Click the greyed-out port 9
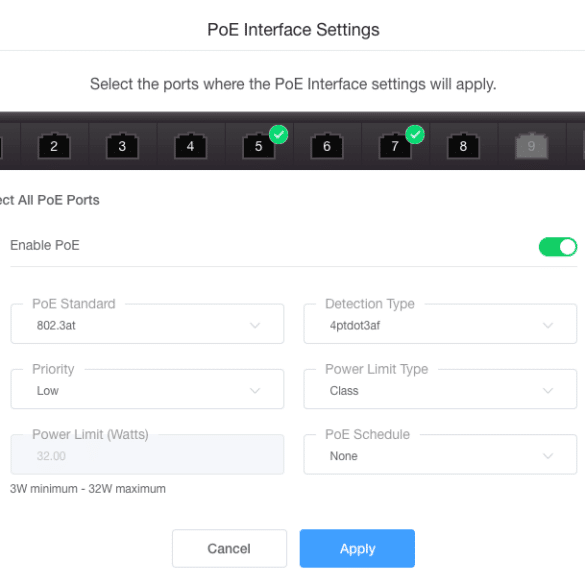 pos(532,146)
